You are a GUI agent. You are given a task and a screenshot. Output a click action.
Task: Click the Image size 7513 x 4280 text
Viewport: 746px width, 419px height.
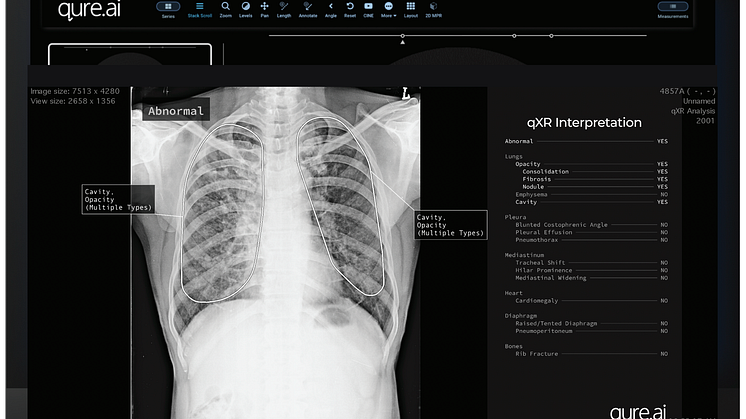pyautogui.click(x=75, y=91)
